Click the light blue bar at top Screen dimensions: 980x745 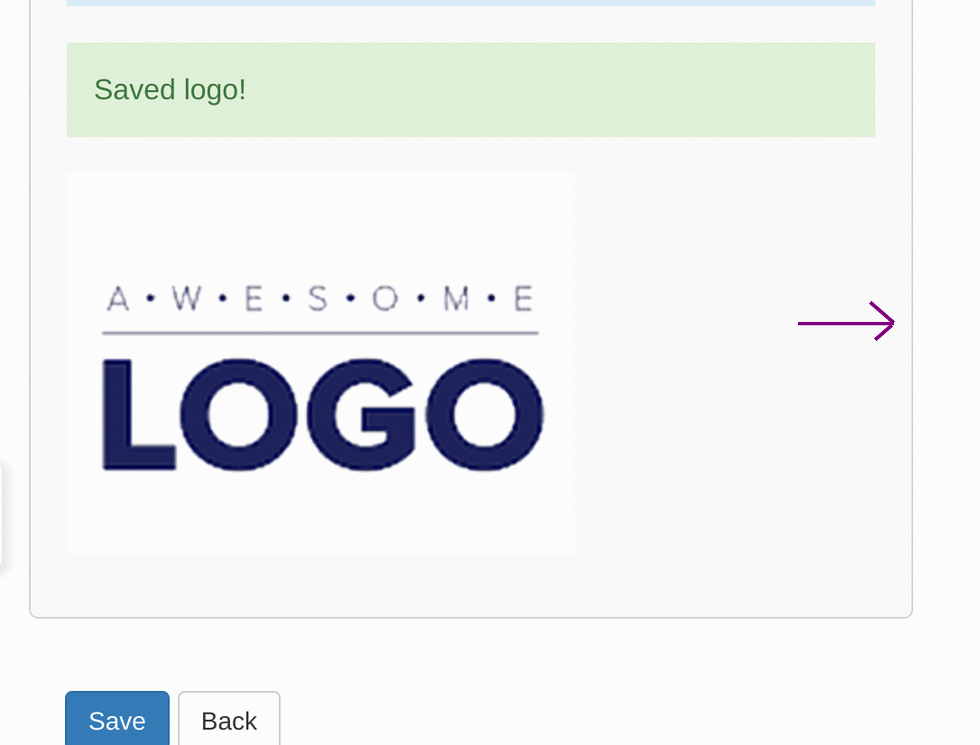[x=471, y=2]
